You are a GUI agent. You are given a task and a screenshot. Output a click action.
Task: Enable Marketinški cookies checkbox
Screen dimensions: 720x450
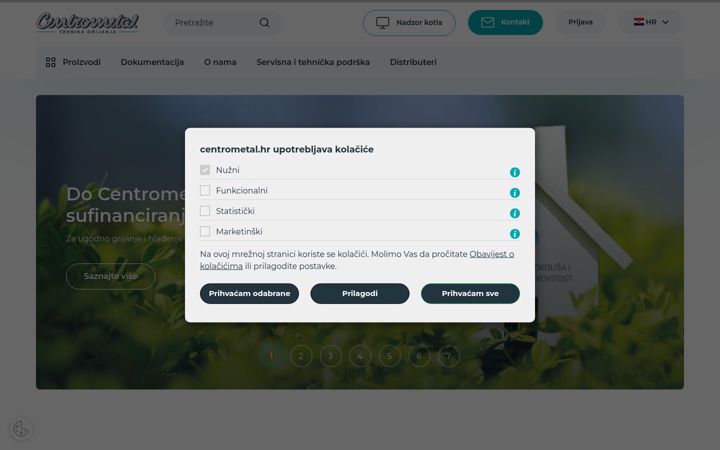click(x=205, y=231)
